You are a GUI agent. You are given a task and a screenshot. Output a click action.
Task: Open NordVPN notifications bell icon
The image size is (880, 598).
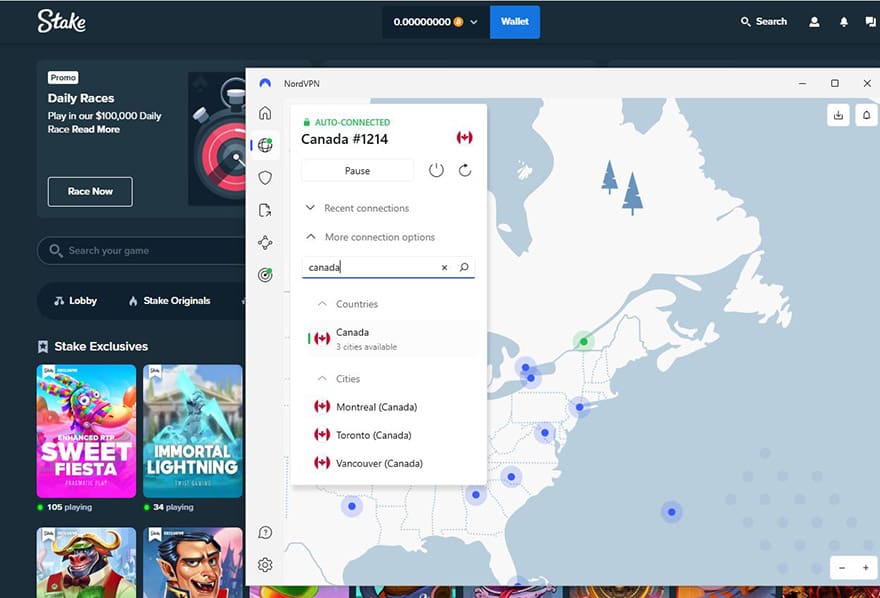866,115
